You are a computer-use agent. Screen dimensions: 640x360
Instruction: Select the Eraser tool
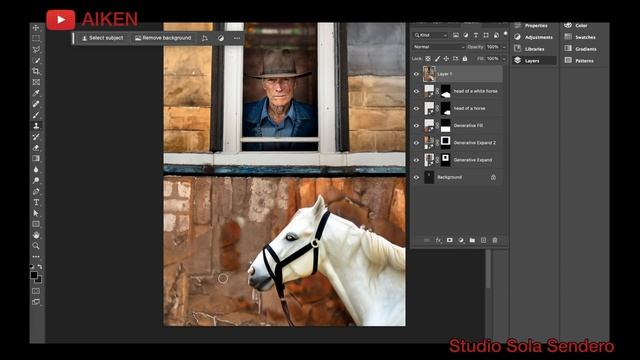click(x=36, y=148)
